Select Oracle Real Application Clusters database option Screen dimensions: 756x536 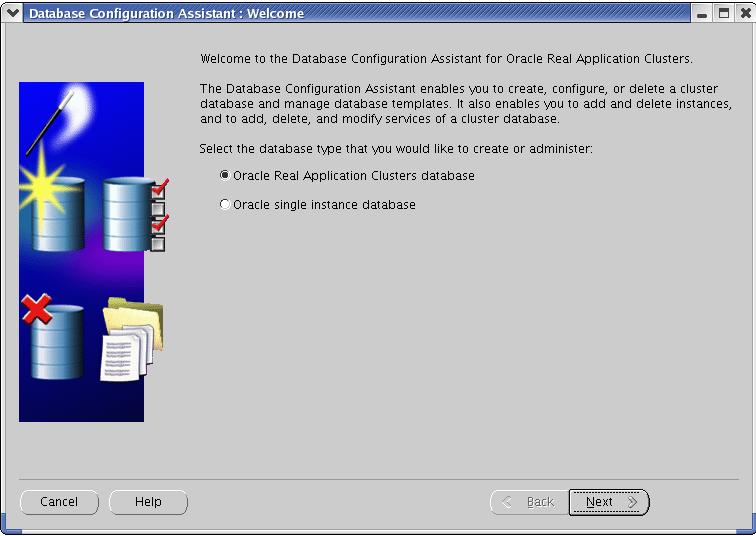click(x=224, y=175)
